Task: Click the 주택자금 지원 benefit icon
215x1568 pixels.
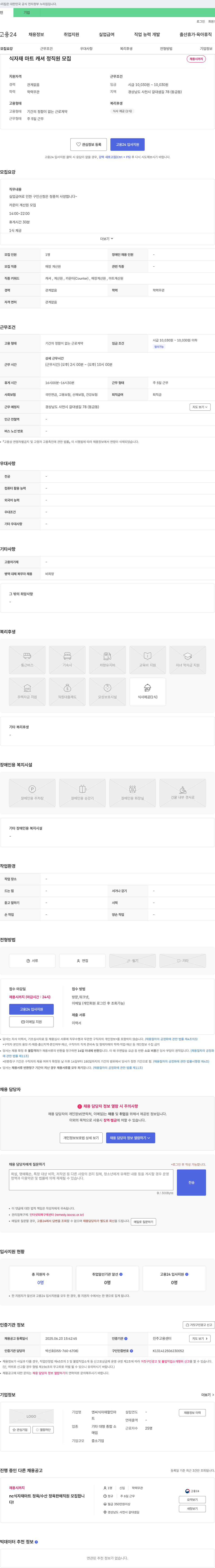Action: pos(27,692)
